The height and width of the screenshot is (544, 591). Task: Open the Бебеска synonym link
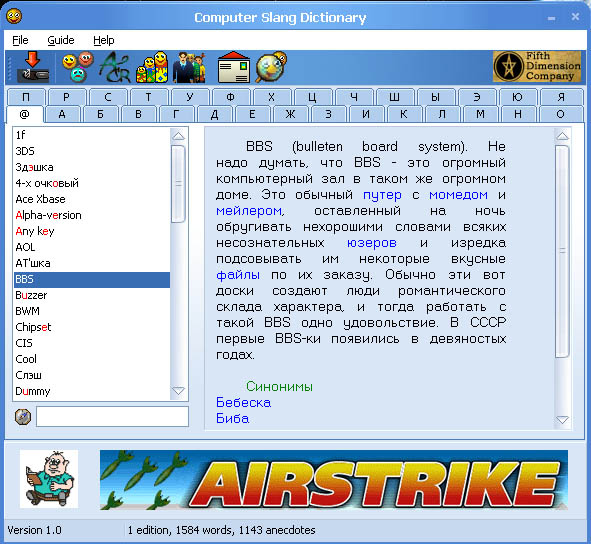[243, 402]
